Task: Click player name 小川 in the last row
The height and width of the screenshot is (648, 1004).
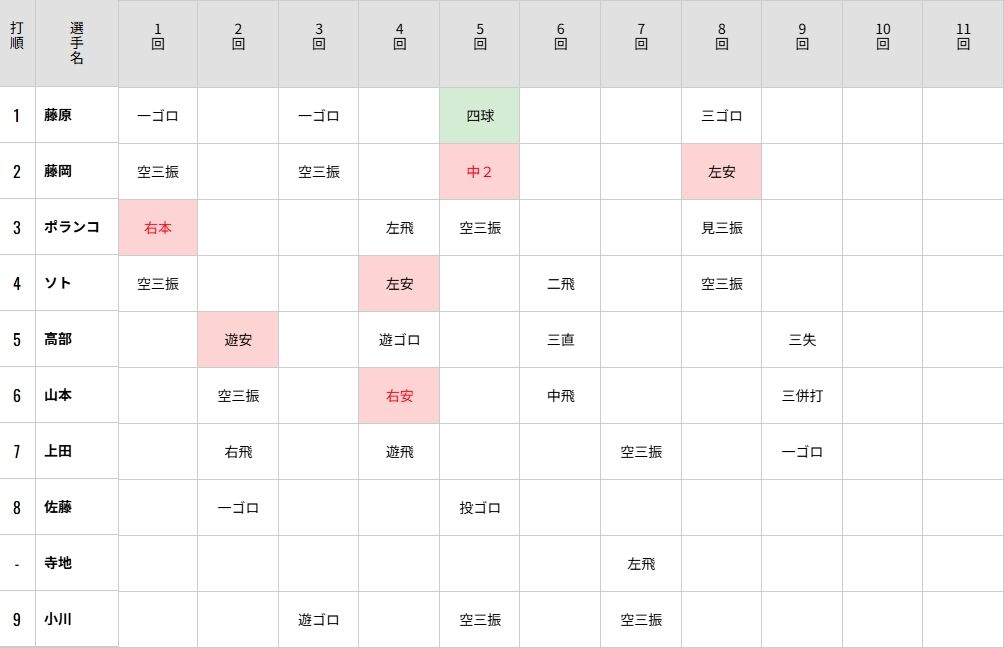Action: tap(58, 619)
